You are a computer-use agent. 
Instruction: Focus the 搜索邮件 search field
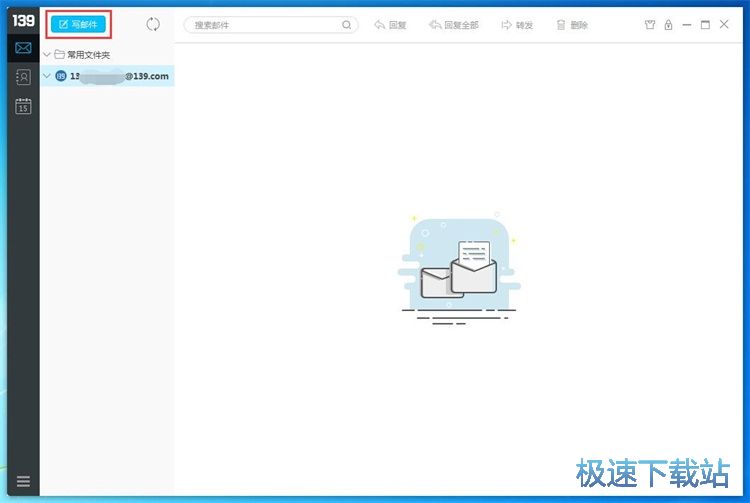click(271, 25)
